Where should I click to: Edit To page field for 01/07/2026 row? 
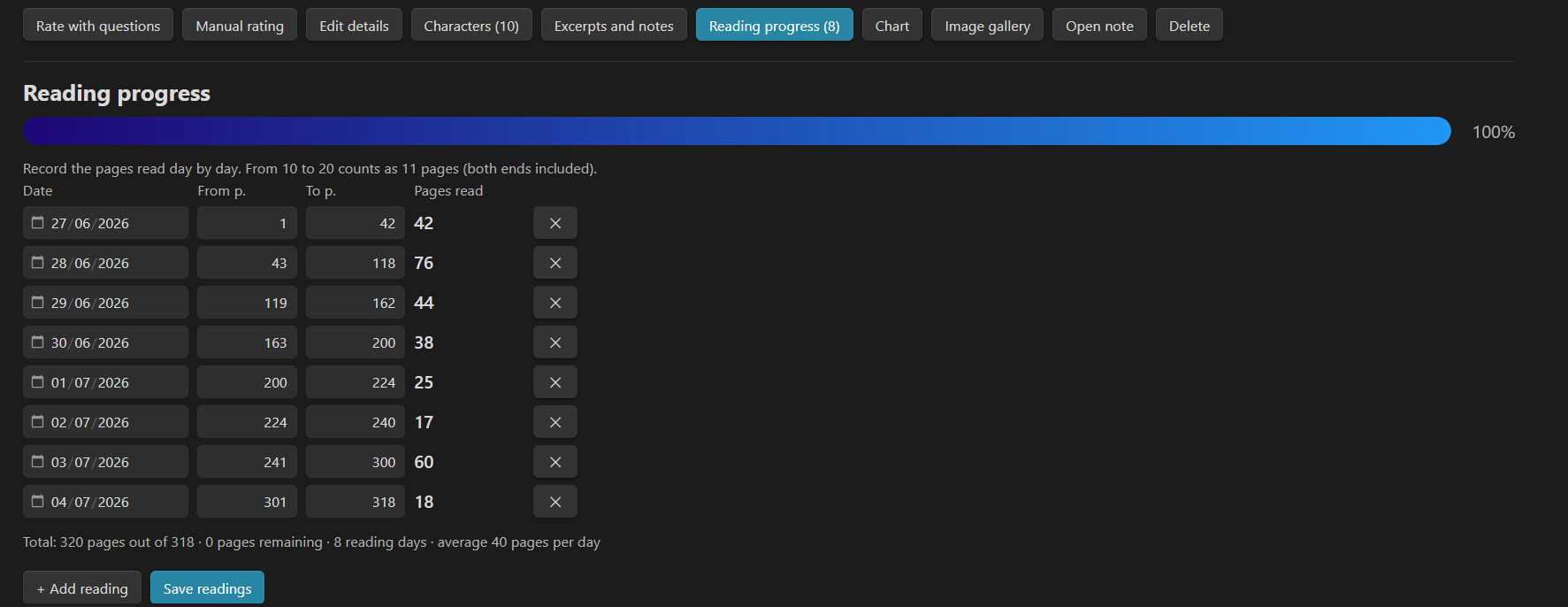[356, 382]
